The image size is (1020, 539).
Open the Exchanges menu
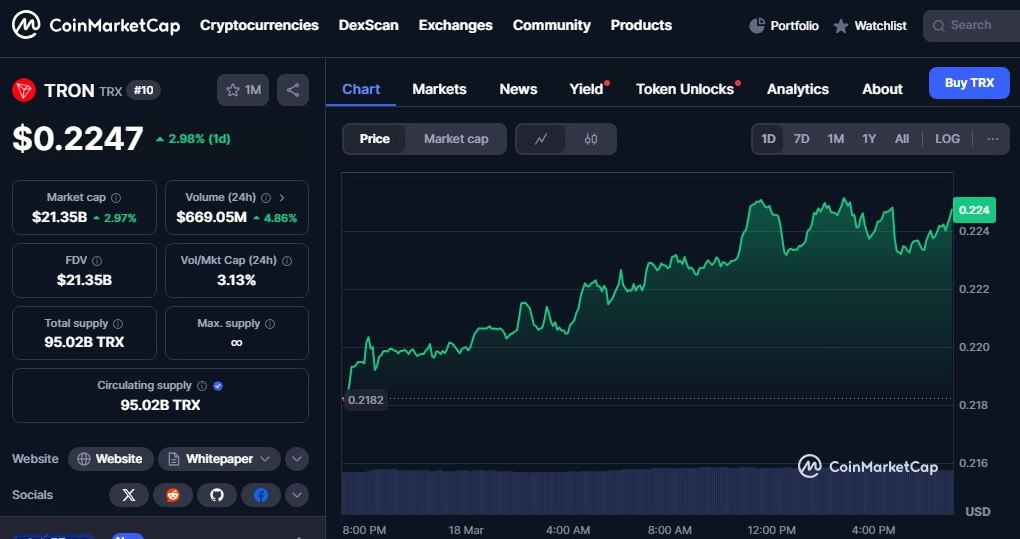click(455, 25)
